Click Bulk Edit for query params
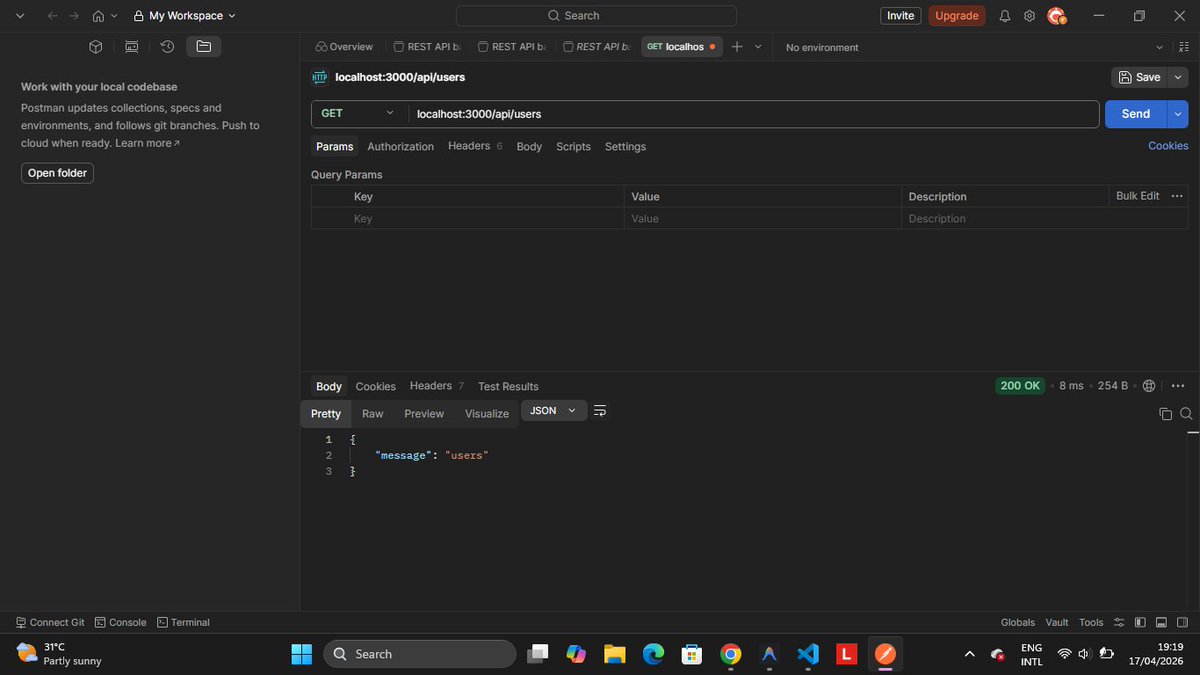 pyautogui.click(x=1138, y=196)
